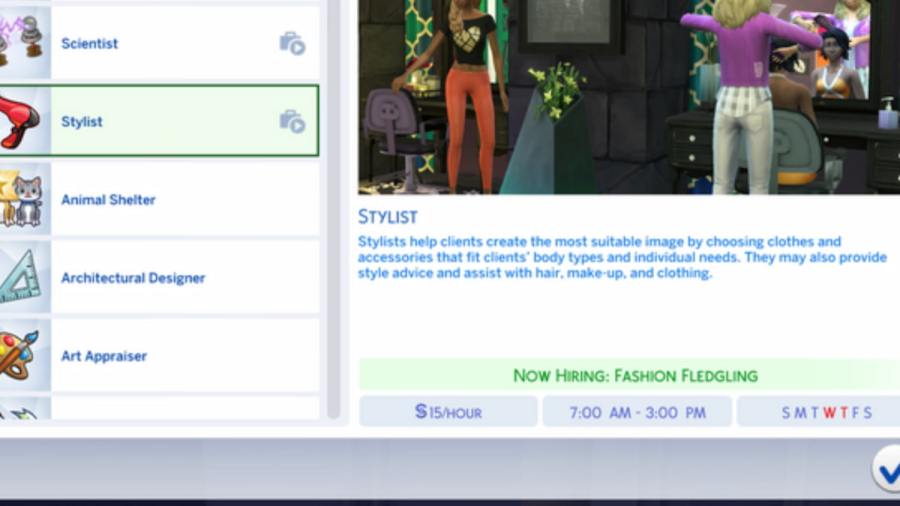
Task: Click the cat and dog Animal Shelter icon
Action: pyautogui.click(x=23, y=200)
